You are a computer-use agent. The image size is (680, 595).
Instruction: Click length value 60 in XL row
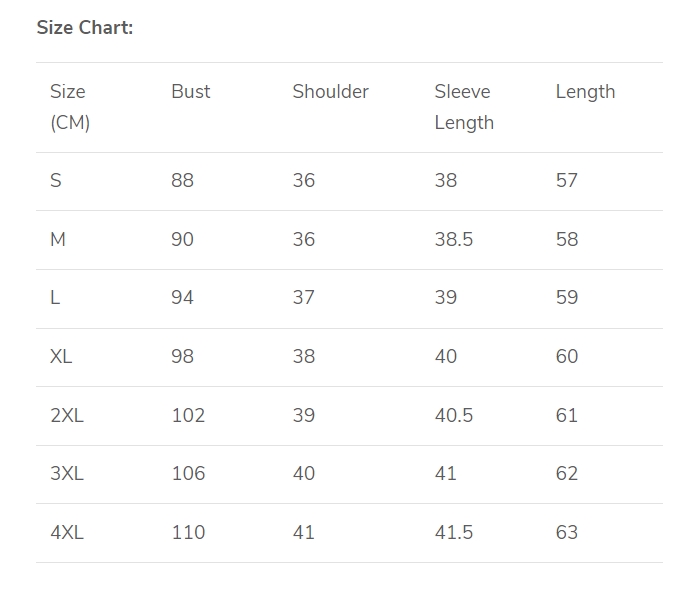tap(567, 357)
